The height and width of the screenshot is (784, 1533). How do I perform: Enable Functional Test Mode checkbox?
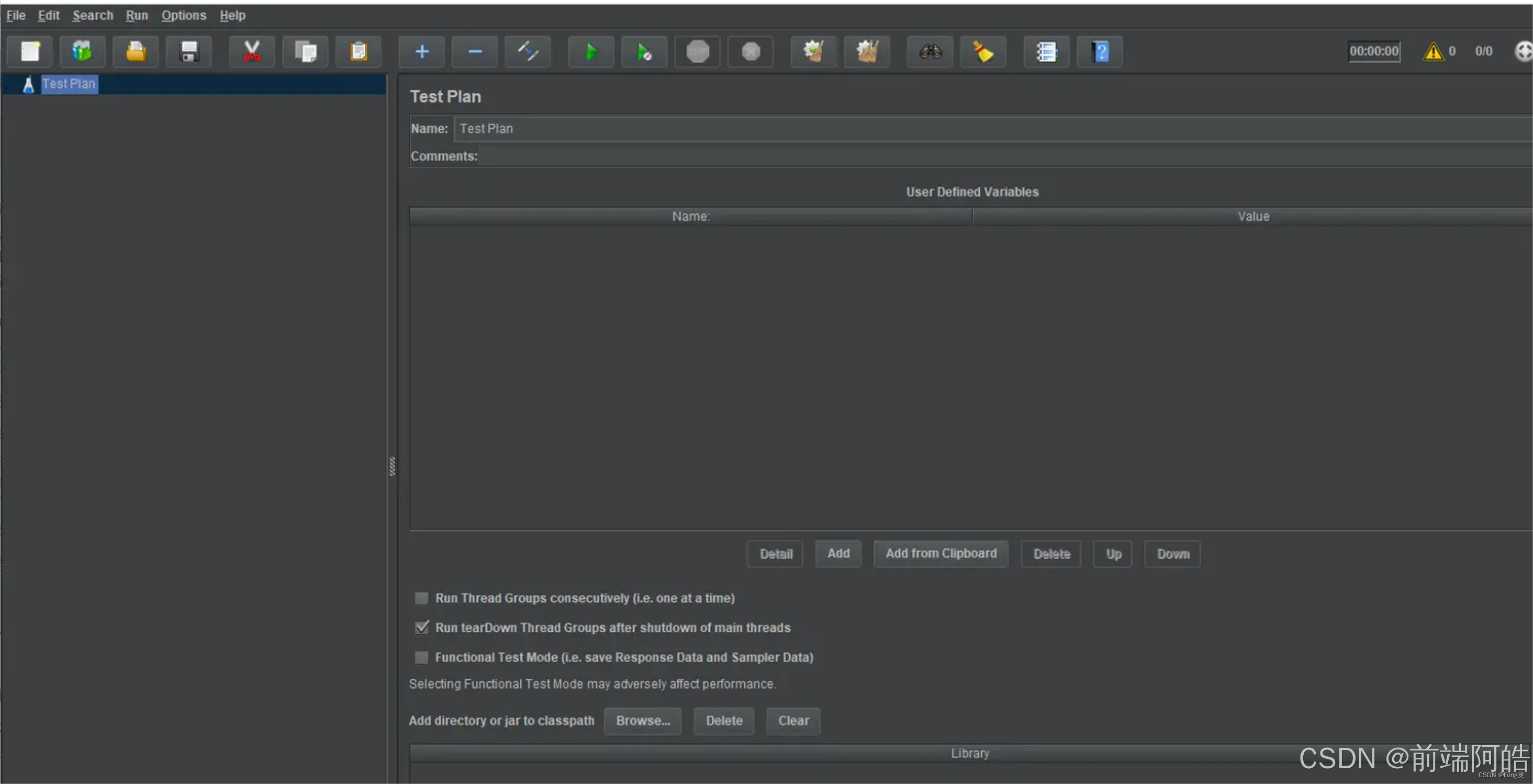pyautogui.click(x=421, y=657)
